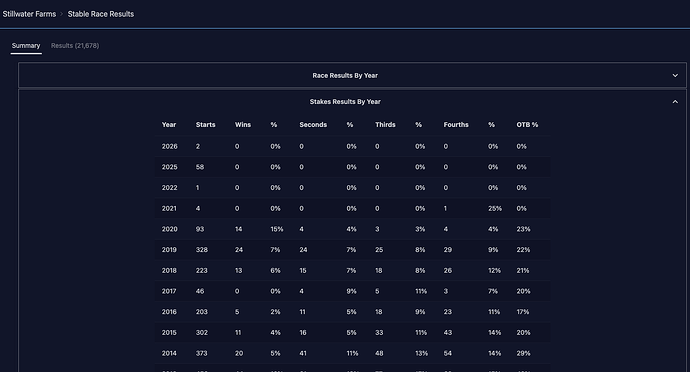Click the 33 thirds value for 2015
This screenshot has height=372, width=690.
(x=379, y=333)
